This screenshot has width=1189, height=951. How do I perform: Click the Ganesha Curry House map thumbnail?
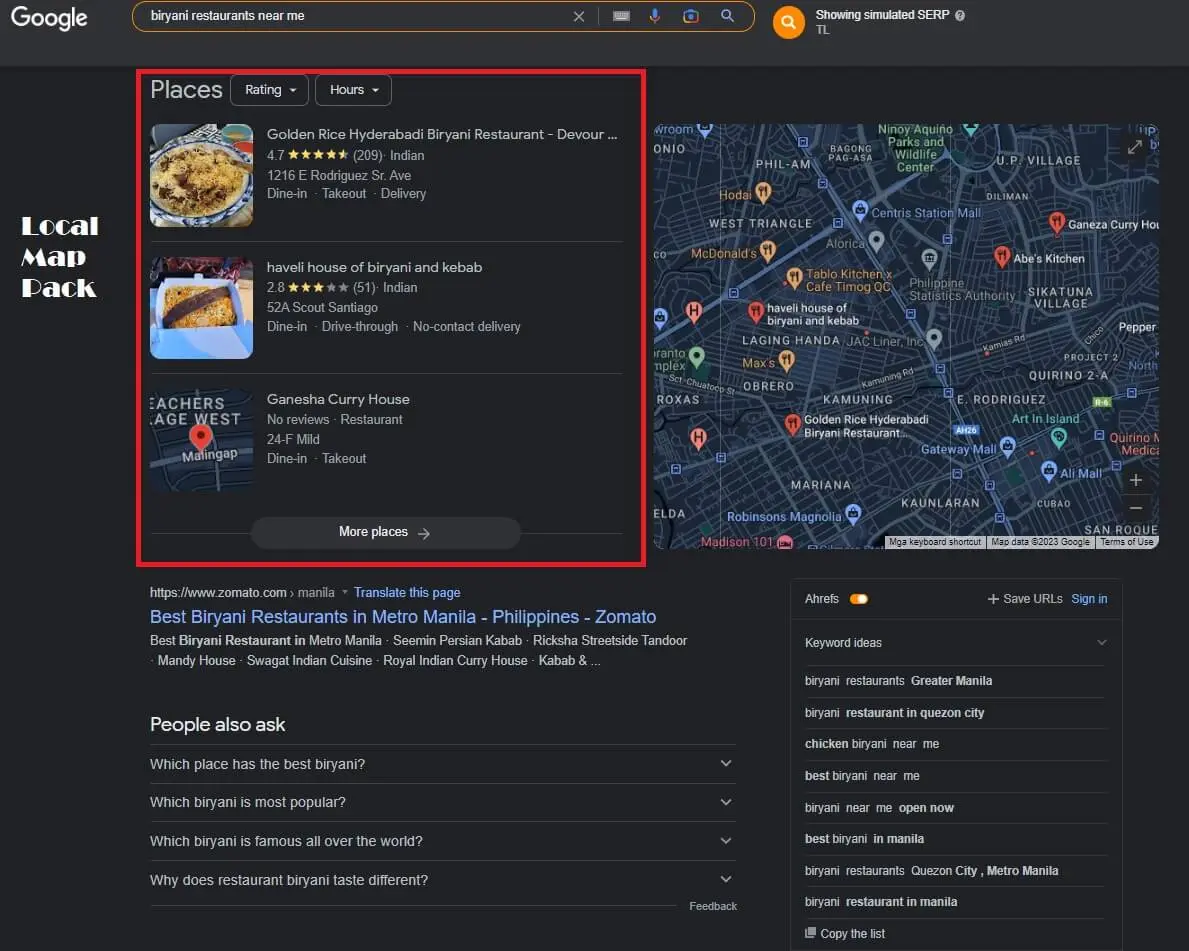click(201, 440)
